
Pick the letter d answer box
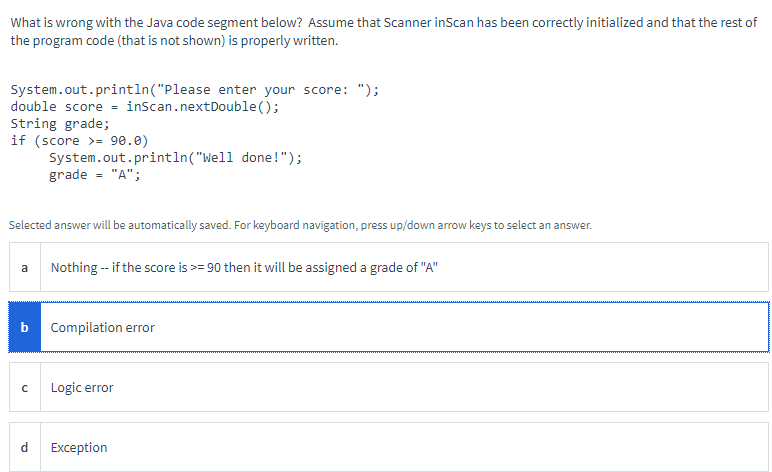pos(25,447)
